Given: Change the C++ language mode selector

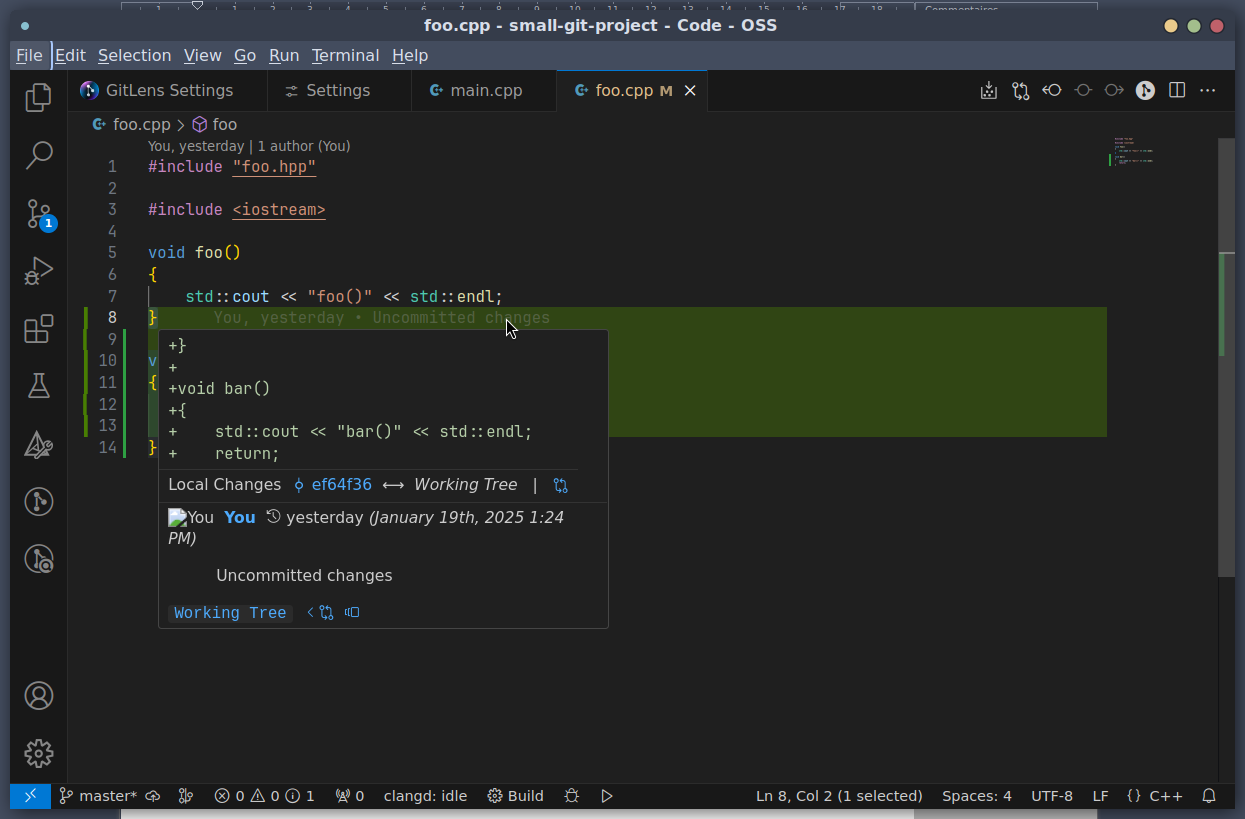Looking at the screenshot, I should (1165, 796).
